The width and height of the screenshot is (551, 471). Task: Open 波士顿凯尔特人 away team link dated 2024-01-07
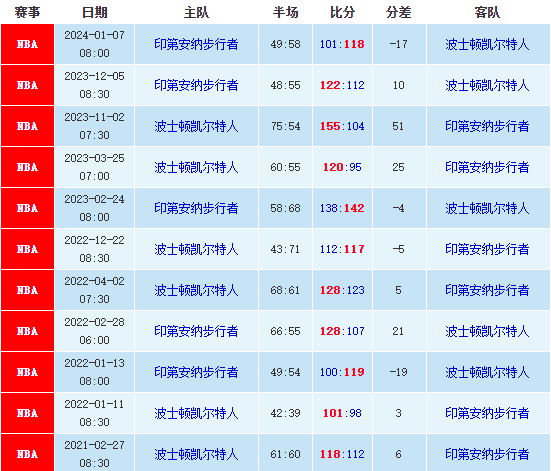(487, 44)
